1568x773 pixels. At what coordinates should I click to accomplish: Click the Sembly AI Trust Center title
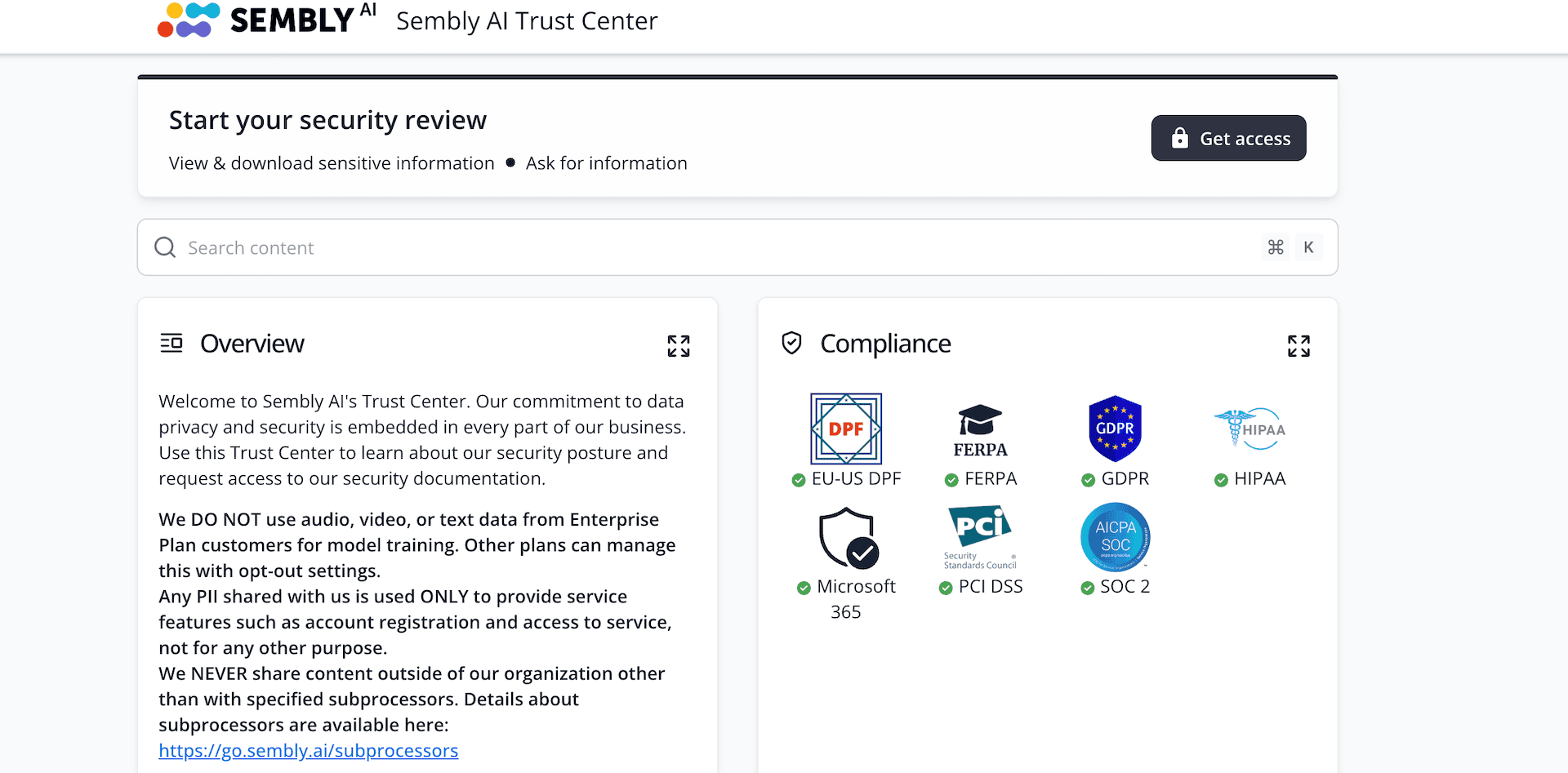pyautogui.click(x=527, y=21)
